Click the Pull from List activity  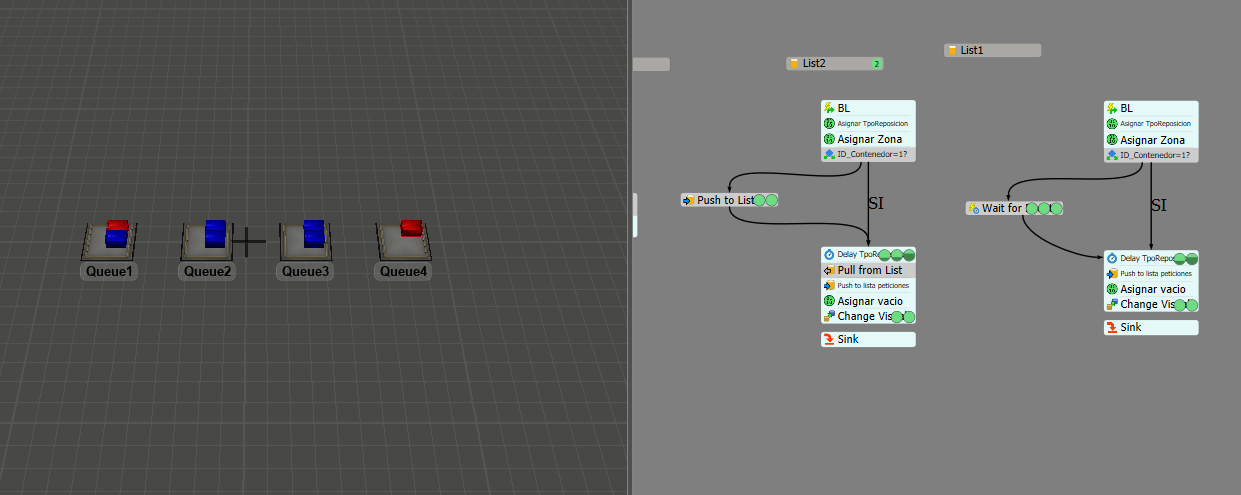click(868, 270)
